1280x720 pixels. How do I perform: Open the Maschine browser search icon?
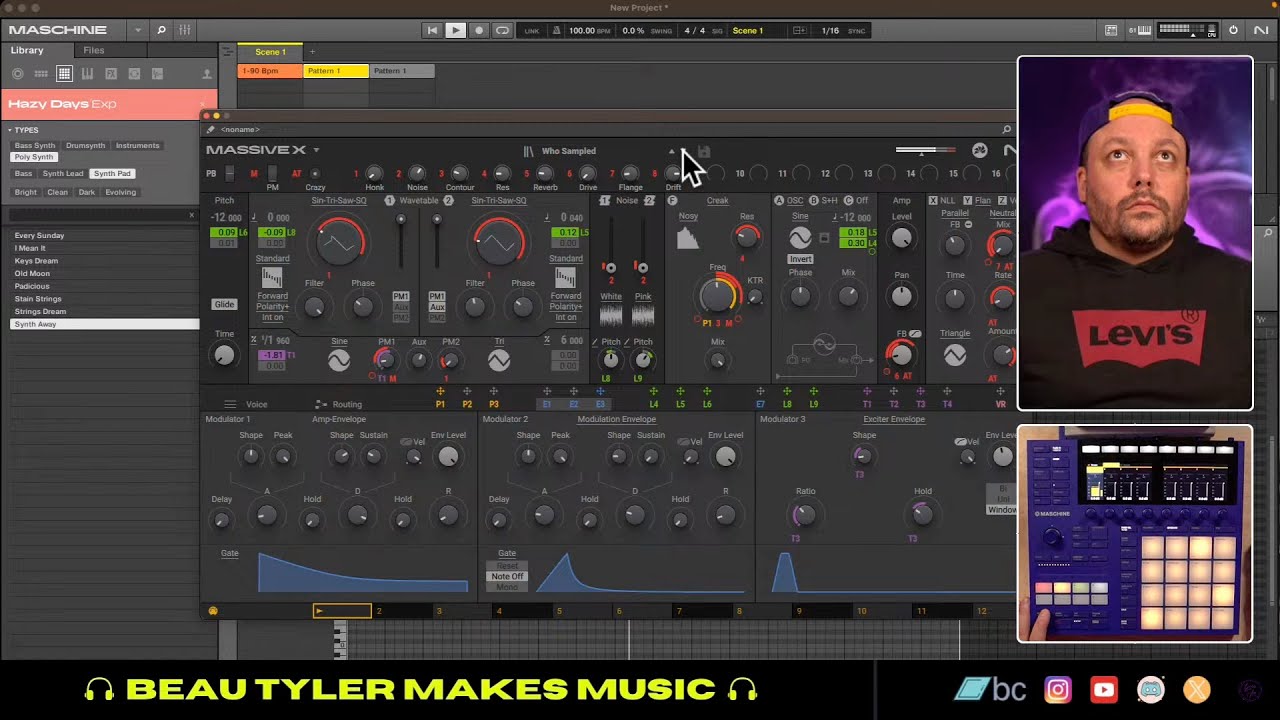[161, 30]
